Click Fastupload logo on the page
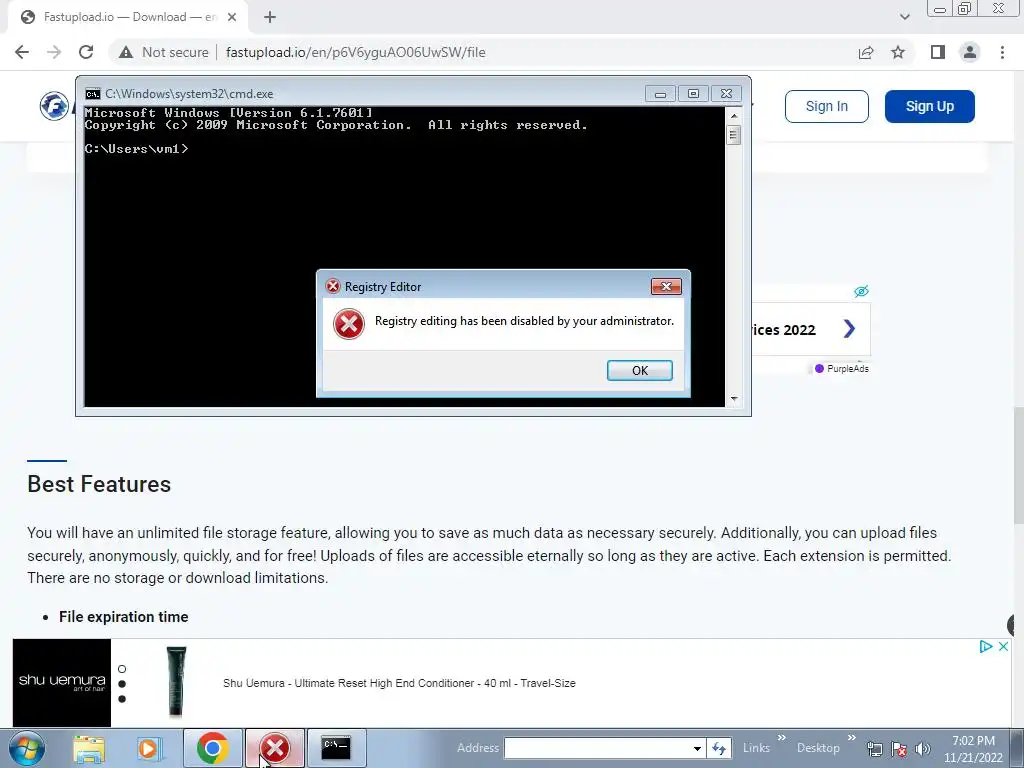 [54, 106]
